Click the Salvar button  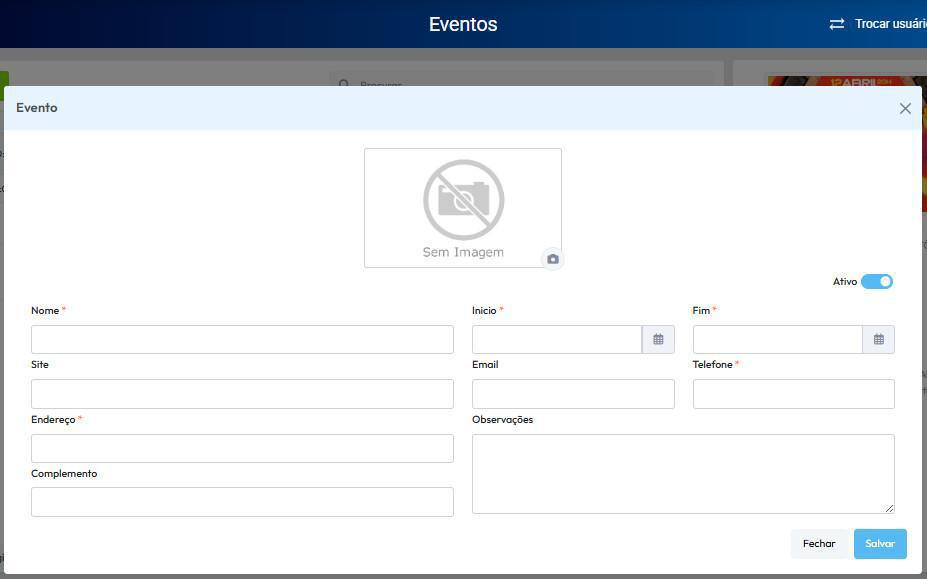(880, 544)
